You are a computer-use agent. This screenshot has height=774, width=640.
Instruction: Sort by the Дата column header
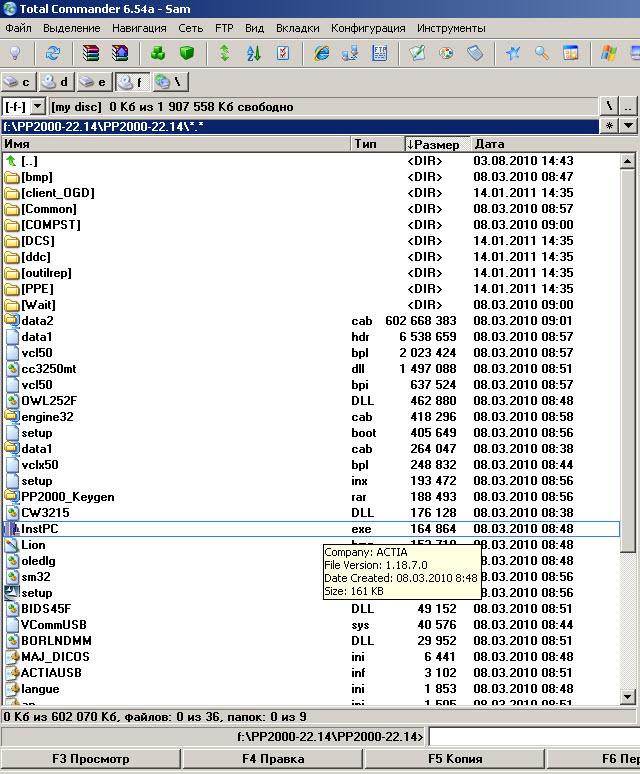coord(553,144)
